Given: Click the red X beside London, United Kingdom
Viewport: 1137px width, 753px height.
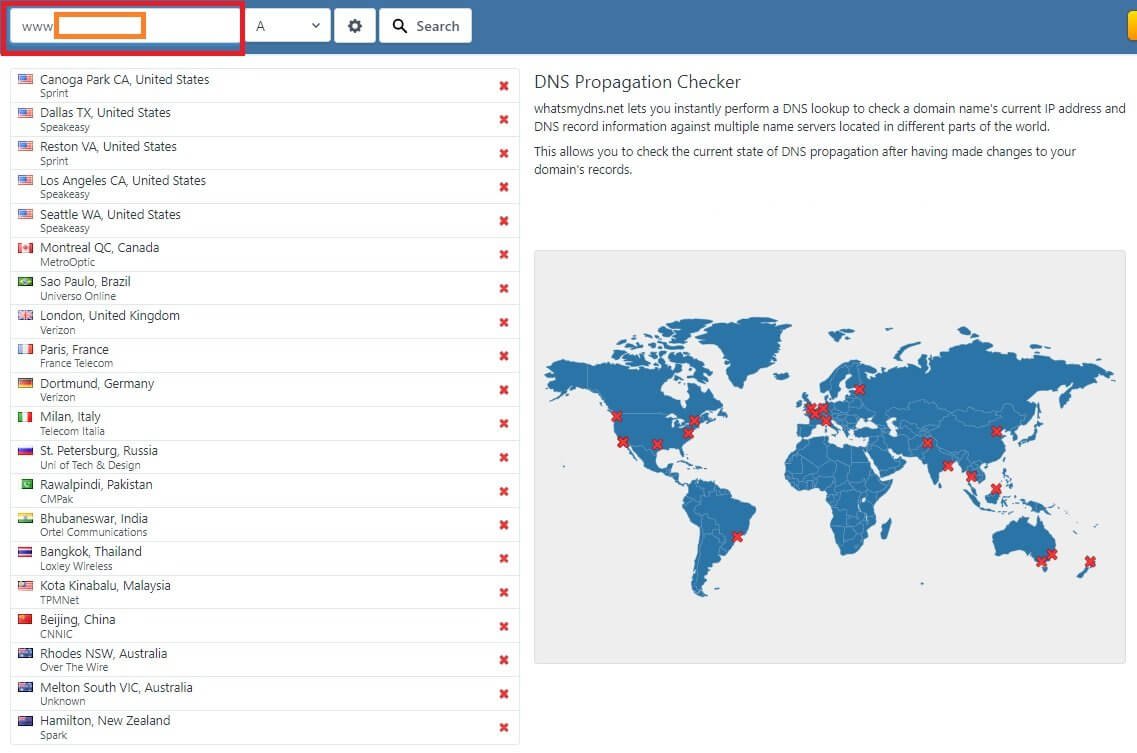Looking at the screenshot, I should [x=503, y=322].
